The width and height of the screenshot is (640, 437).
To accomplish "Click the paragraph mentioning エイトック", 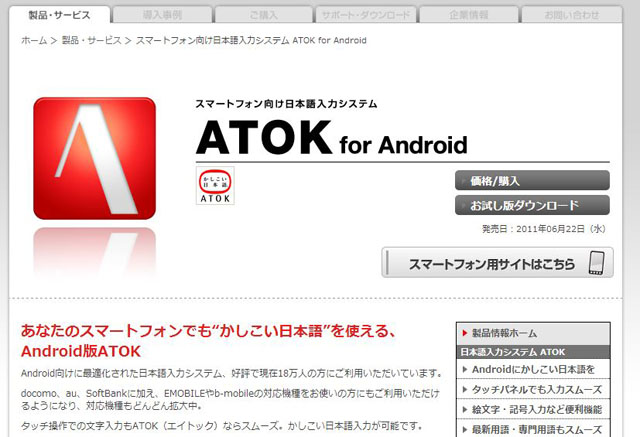I will (222, 426).
